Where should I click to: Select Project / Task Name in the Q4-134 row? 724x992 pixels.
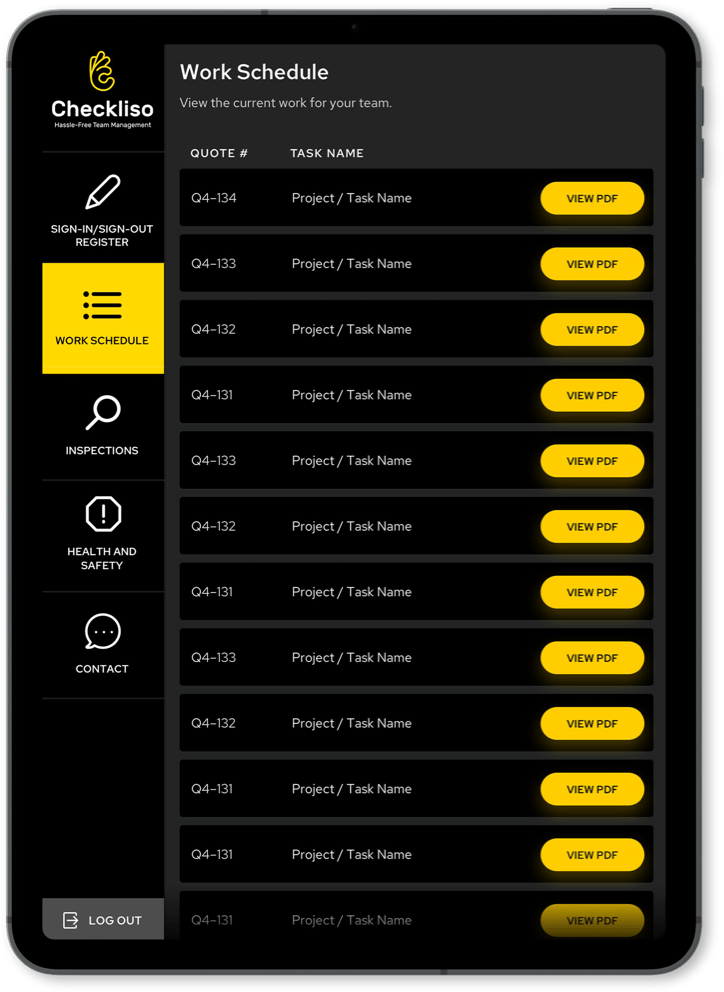tap(351, 198)
